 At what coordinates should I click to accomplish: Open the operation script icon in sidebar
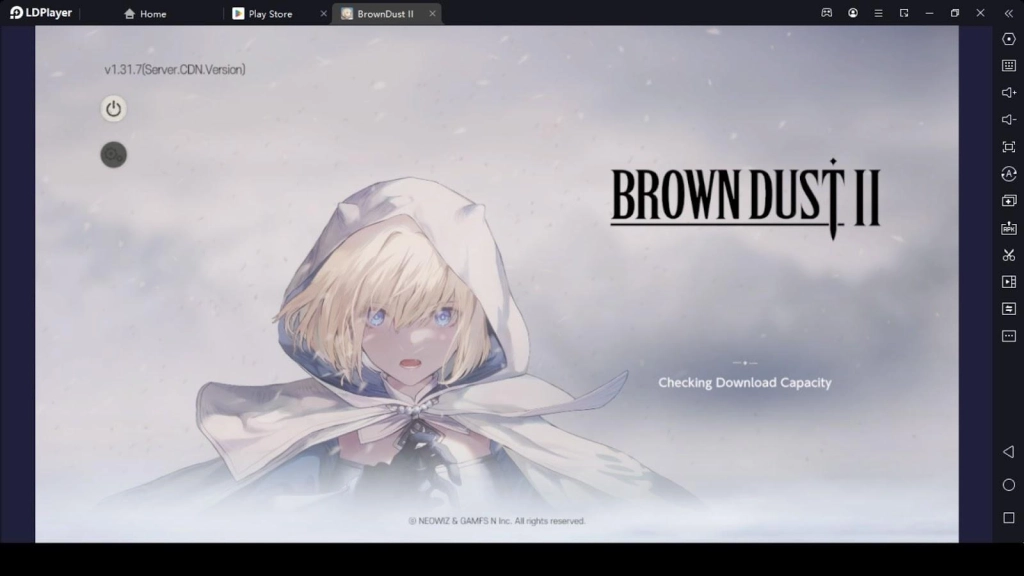coord(1009,308)
